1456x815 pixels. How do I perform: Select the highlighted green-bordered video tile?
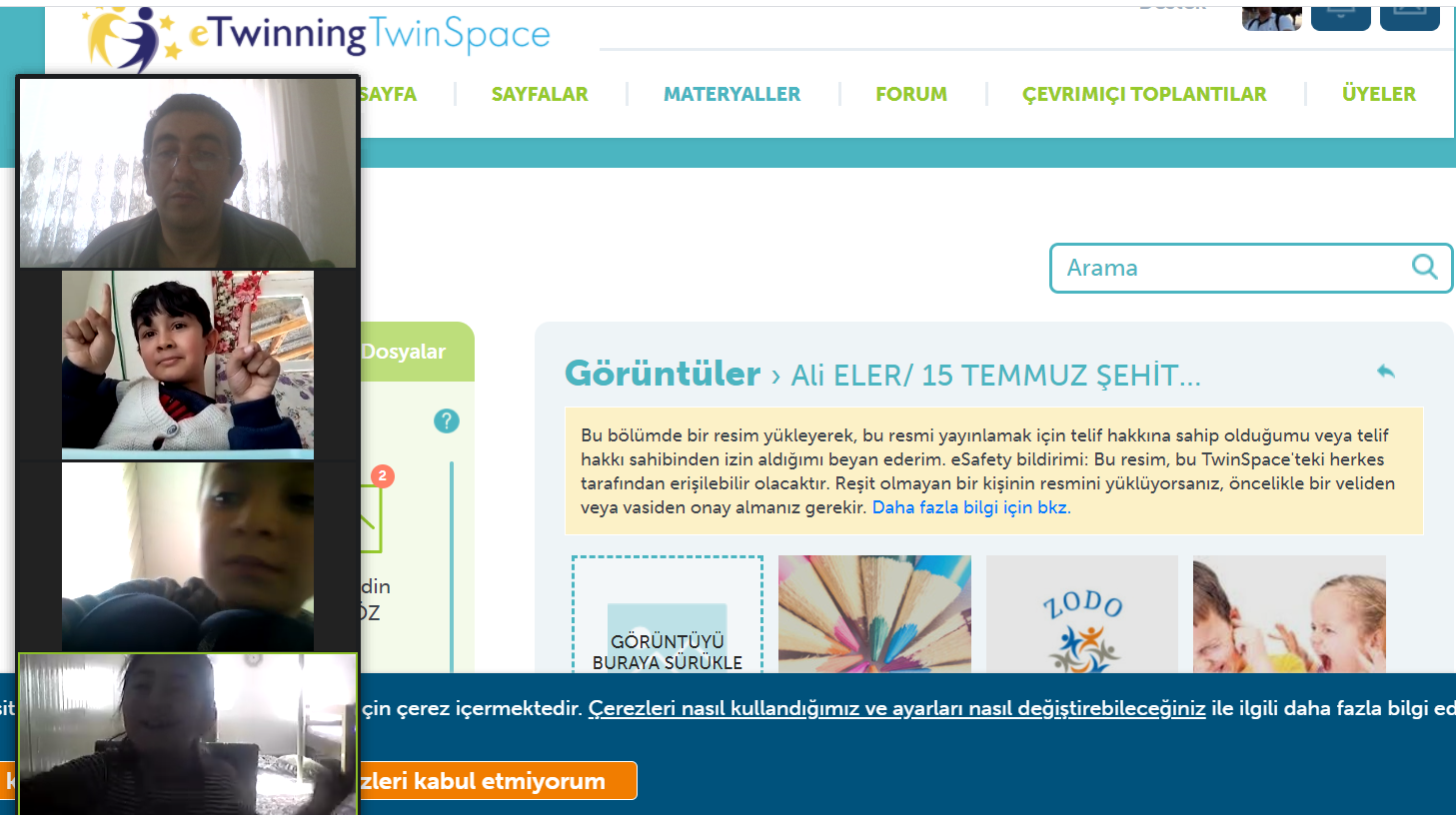pyautogui.click(x=188, y=734)
